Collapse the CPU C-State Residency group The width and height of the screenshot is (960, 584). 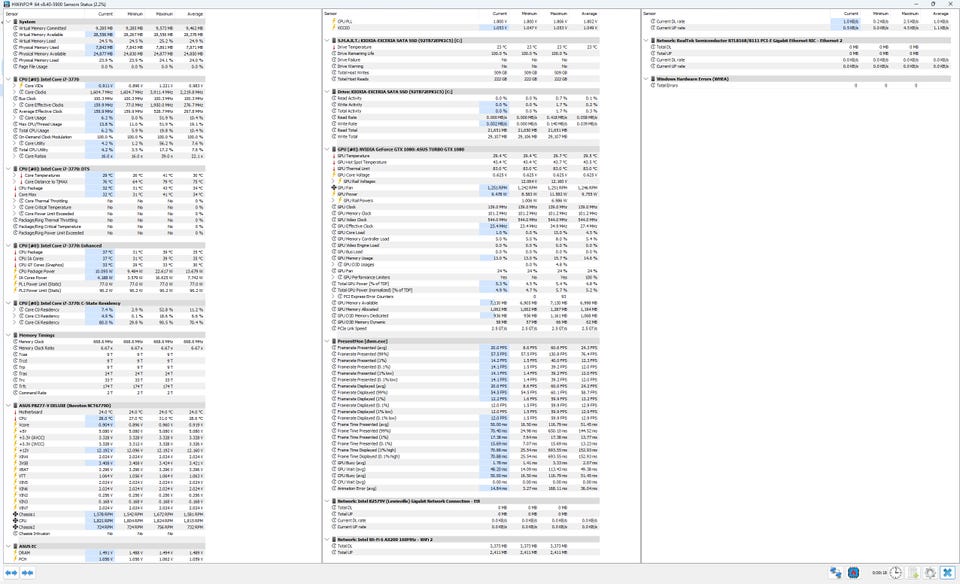(x=8, y=303)
